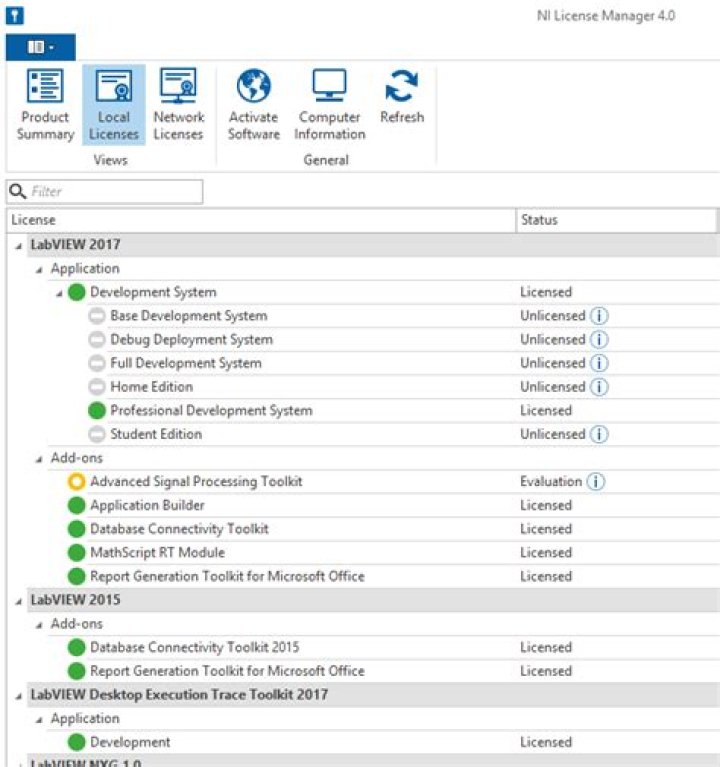Viewport: 720px width, 767px height.
Task: Select the Application Builder add-on
Action: coord(147,505)
